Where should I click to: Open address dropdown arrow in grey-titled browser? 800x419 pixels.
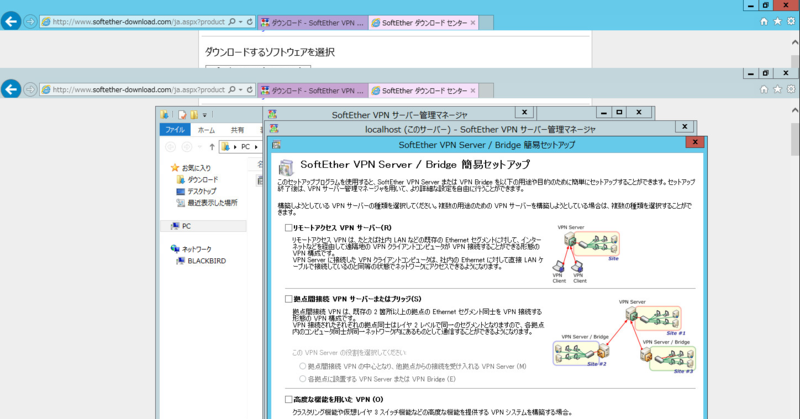[x=240, y=90]
